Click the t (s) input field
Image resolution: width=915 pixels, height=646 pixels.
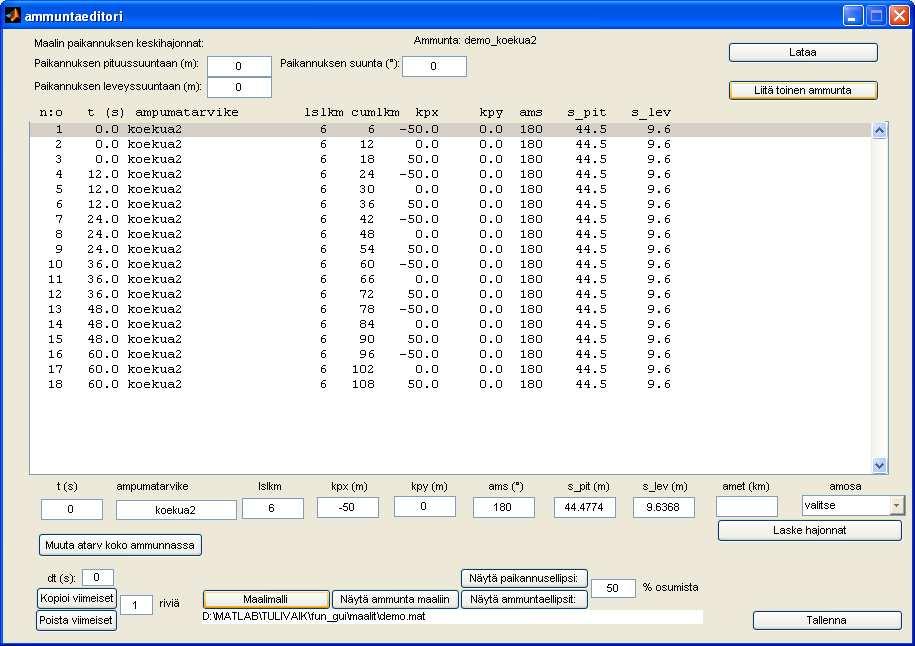coord(71,509)
